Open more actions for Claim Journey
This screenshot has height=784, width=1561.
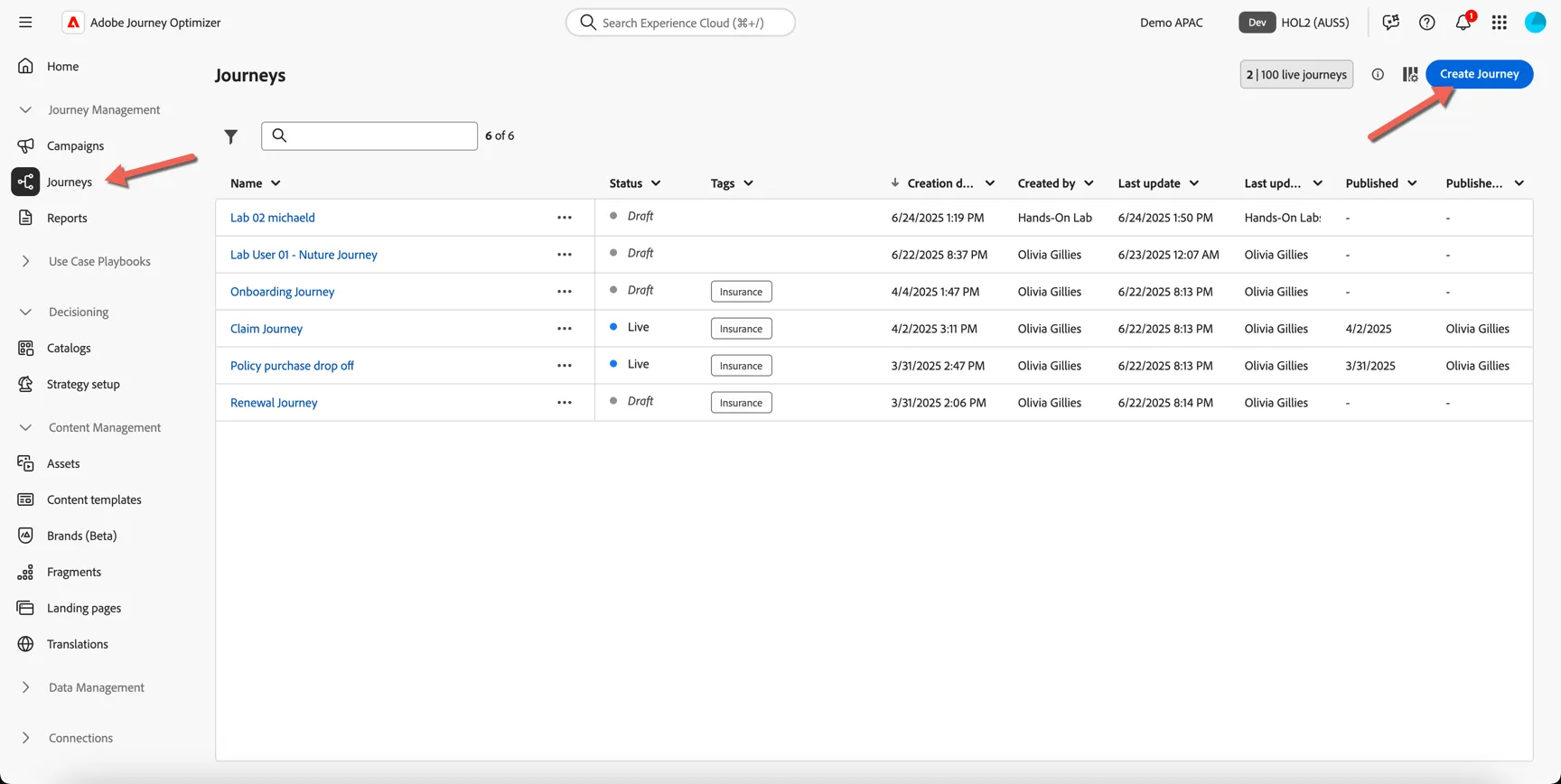click(x=565, y=329)
